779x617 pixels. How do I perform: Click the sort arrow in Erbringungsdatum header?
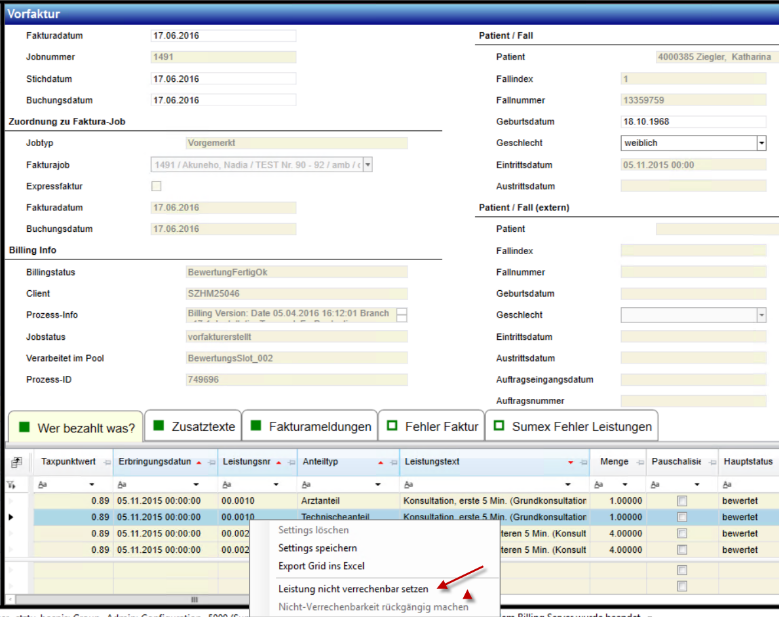198,463
